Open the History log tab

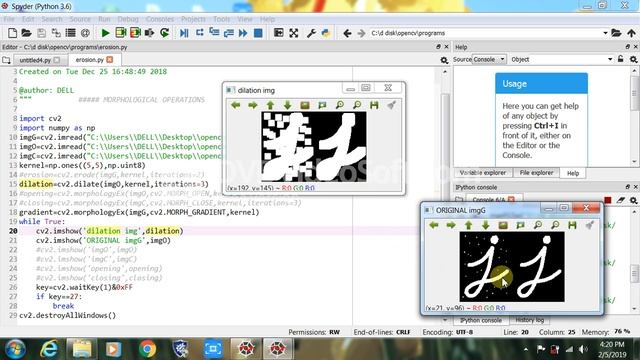coord(529,320)
